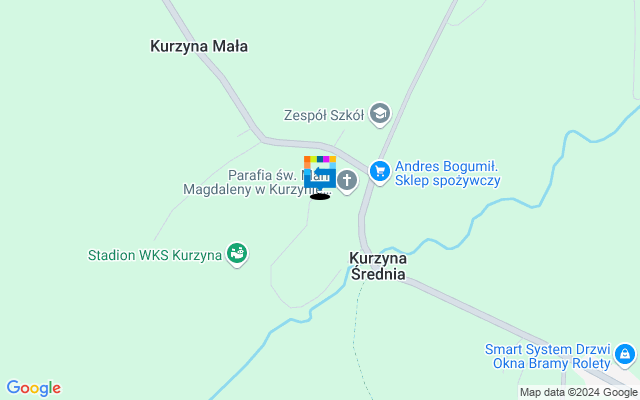Click the Kurzyna Średnia place name
640x400 pixels.
pos(378,266)
